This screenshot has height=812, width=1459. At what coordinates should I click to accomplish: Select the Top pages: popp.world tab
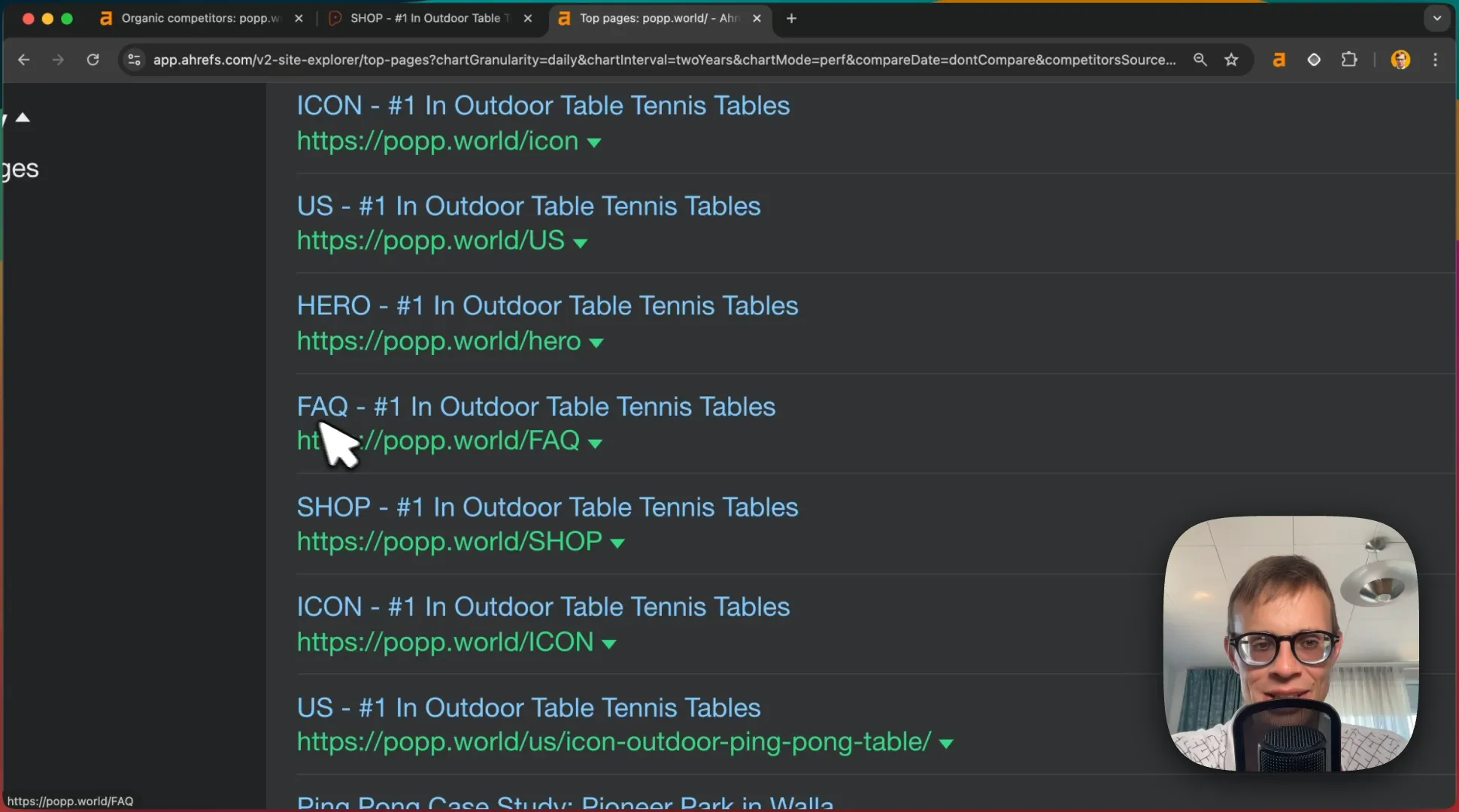660,18
